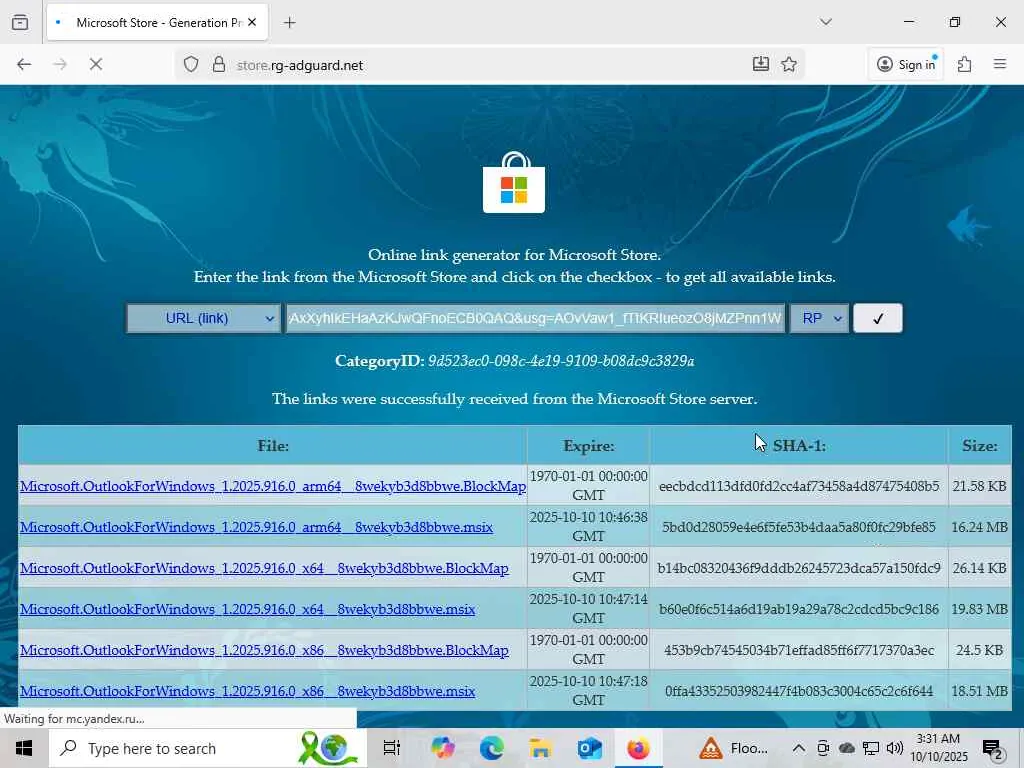Click the 18.51 MB size cell
Image resolution: width=1024 pixels, height=768 pixels.
980,691
